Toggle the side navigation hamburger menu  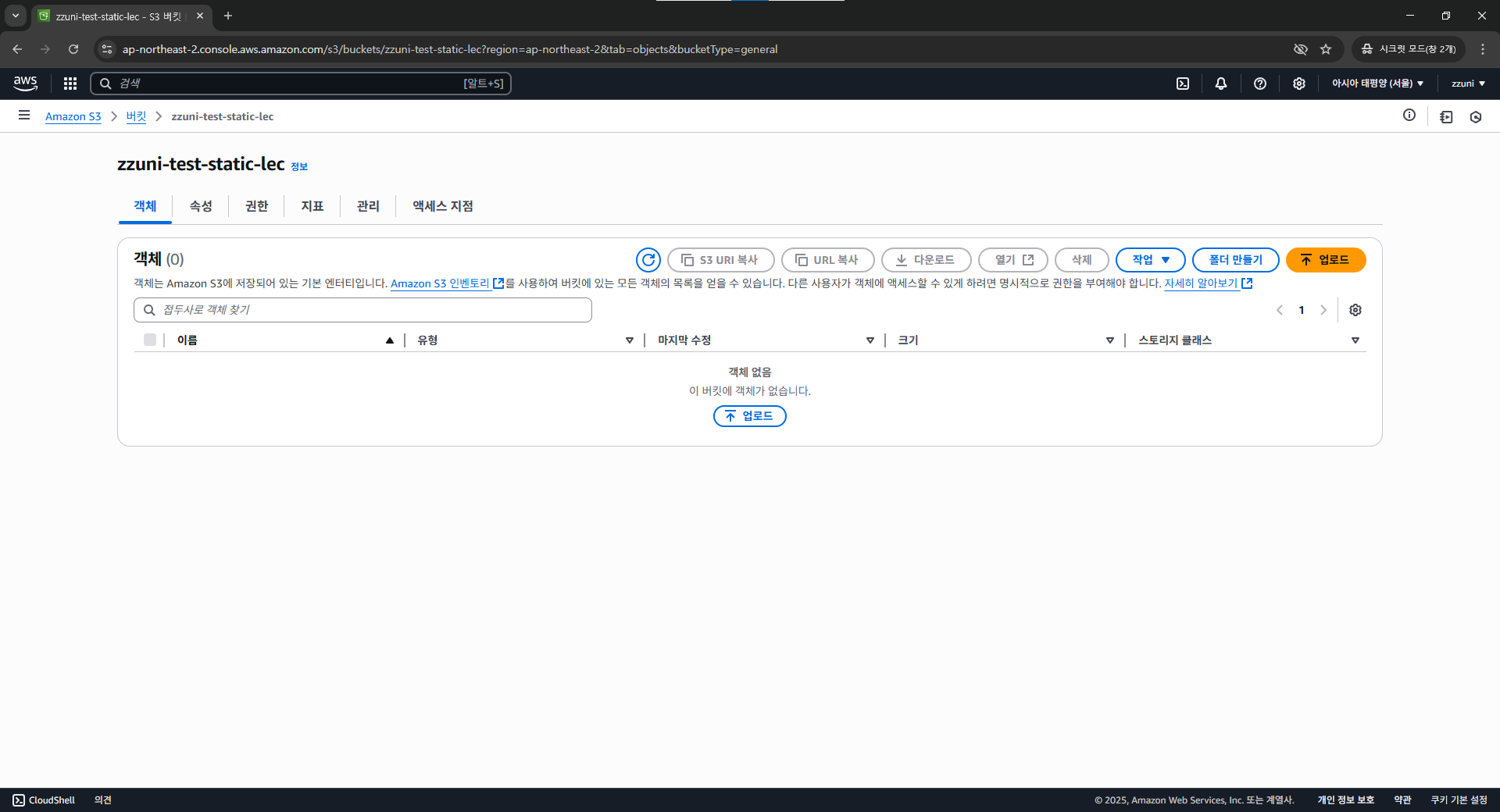tap(24, 116)
